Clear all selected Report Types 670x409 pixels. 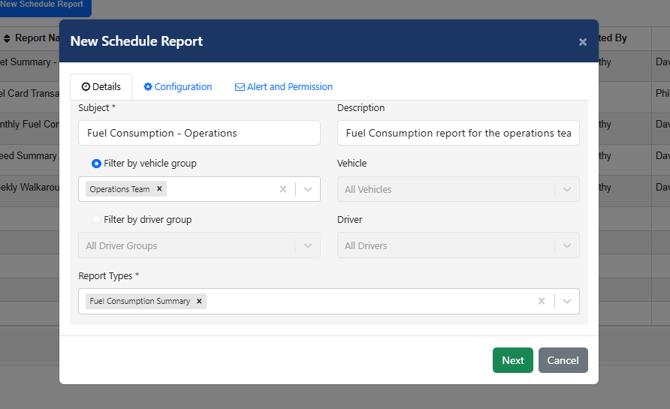point(541,301)
